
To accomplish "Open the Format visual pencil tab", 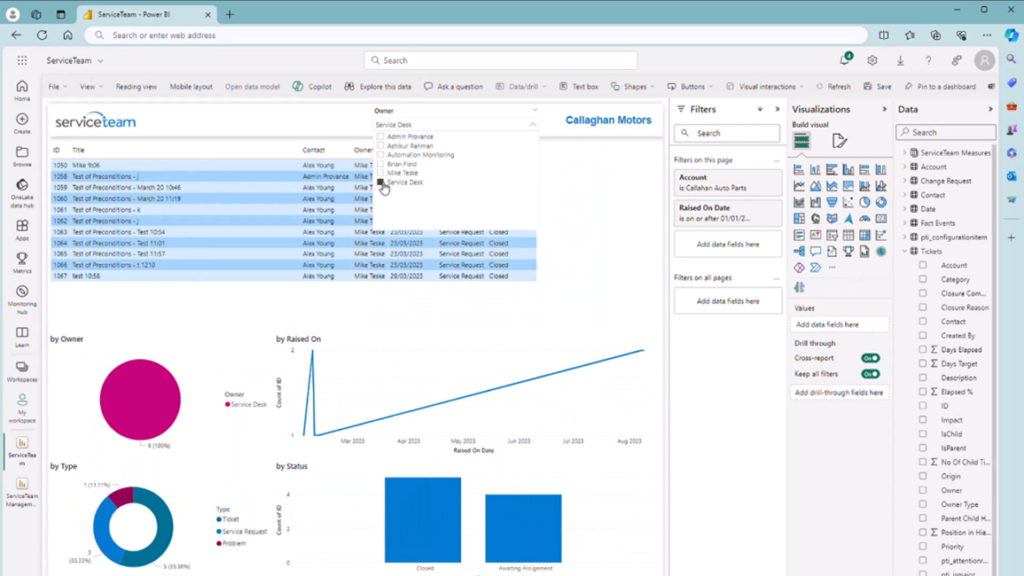I will point(839,140).
